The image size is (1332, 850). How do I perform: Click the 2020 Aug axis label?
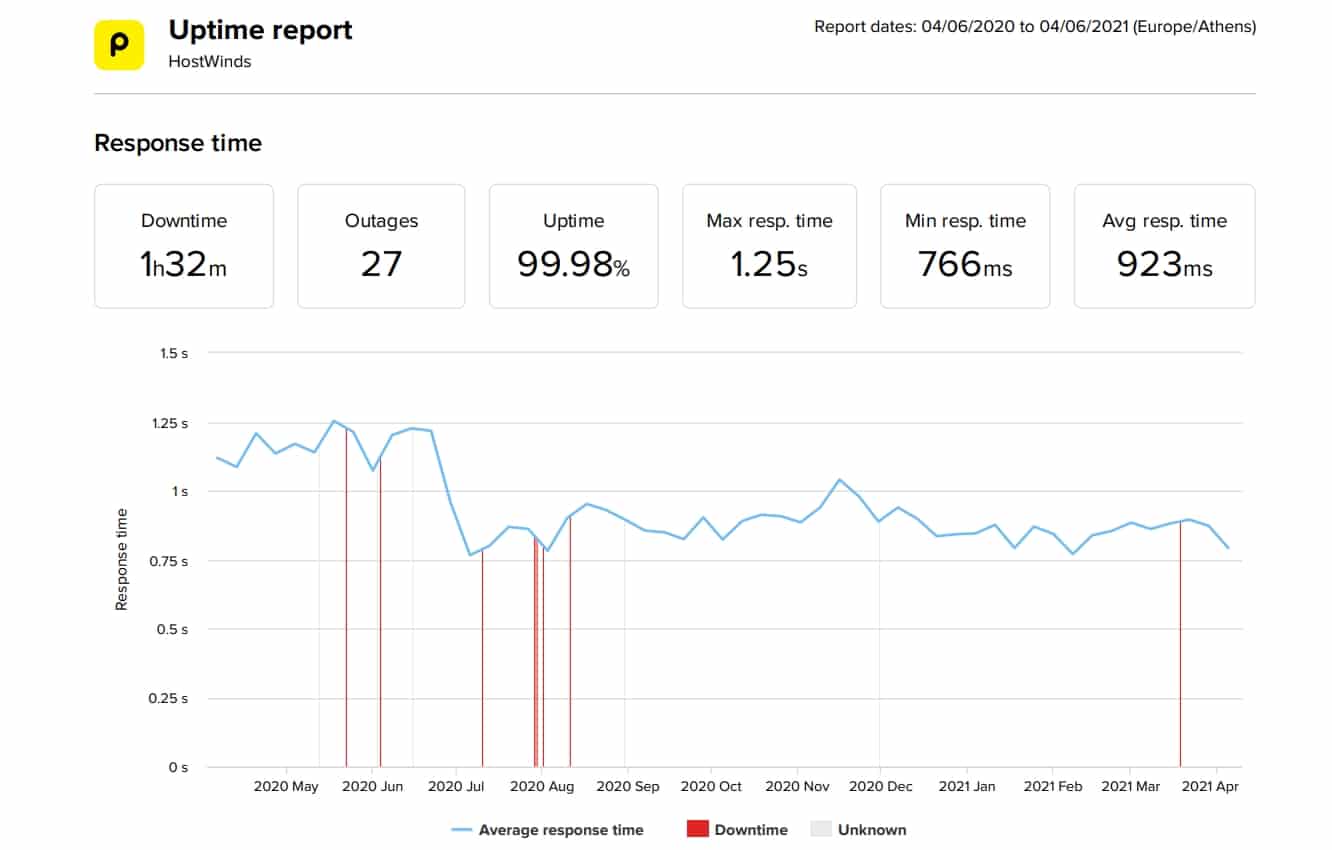542,787
